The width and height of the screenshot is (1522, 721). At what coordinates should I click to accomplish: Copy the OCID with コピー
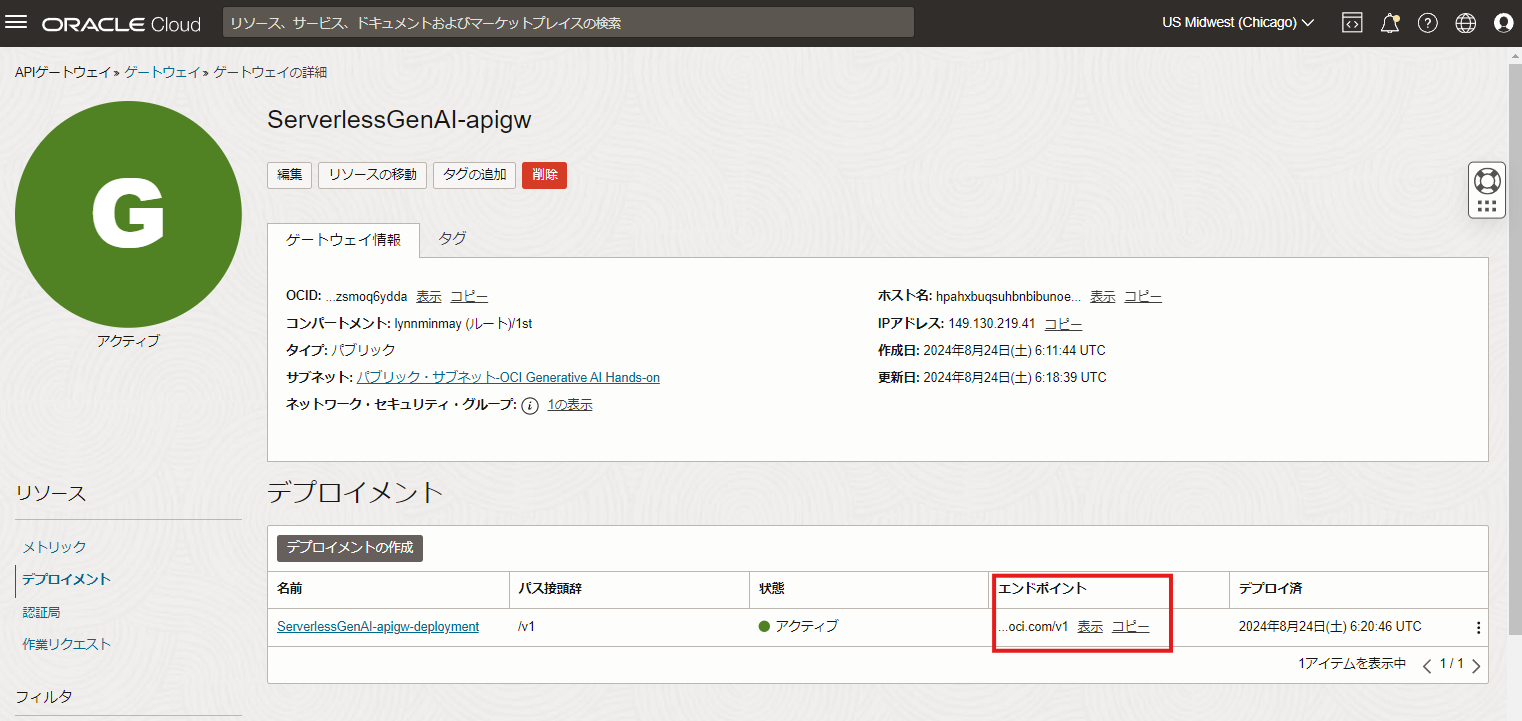pyautogui.click(x=469, y=297)
